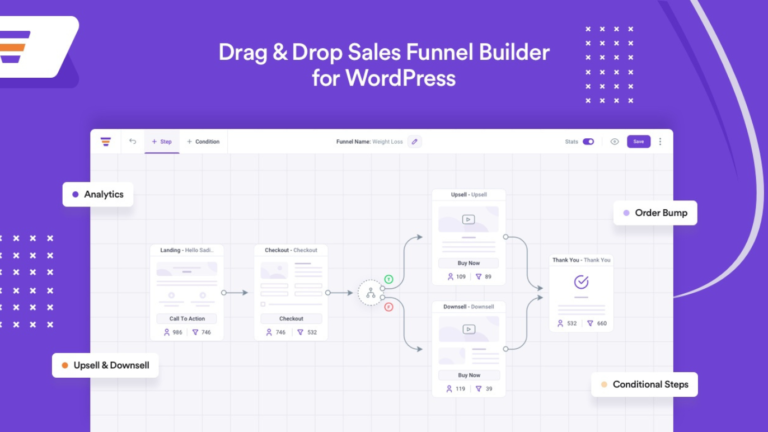Click the Funnel Name Weight Loss text
768x432 pixels.
(x=369, y=142)
